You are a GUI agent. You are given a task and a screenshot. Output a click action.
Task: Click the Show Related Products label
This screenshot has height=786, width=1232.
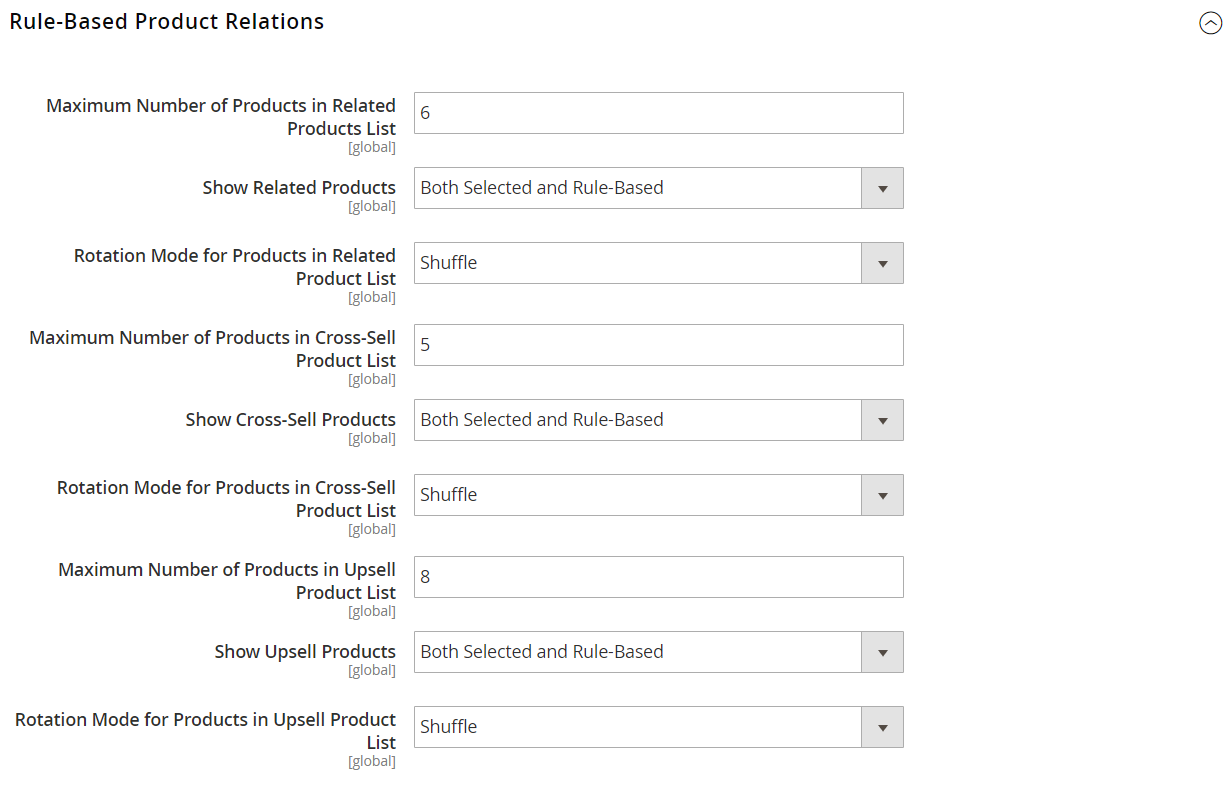(x=299, y=188)
